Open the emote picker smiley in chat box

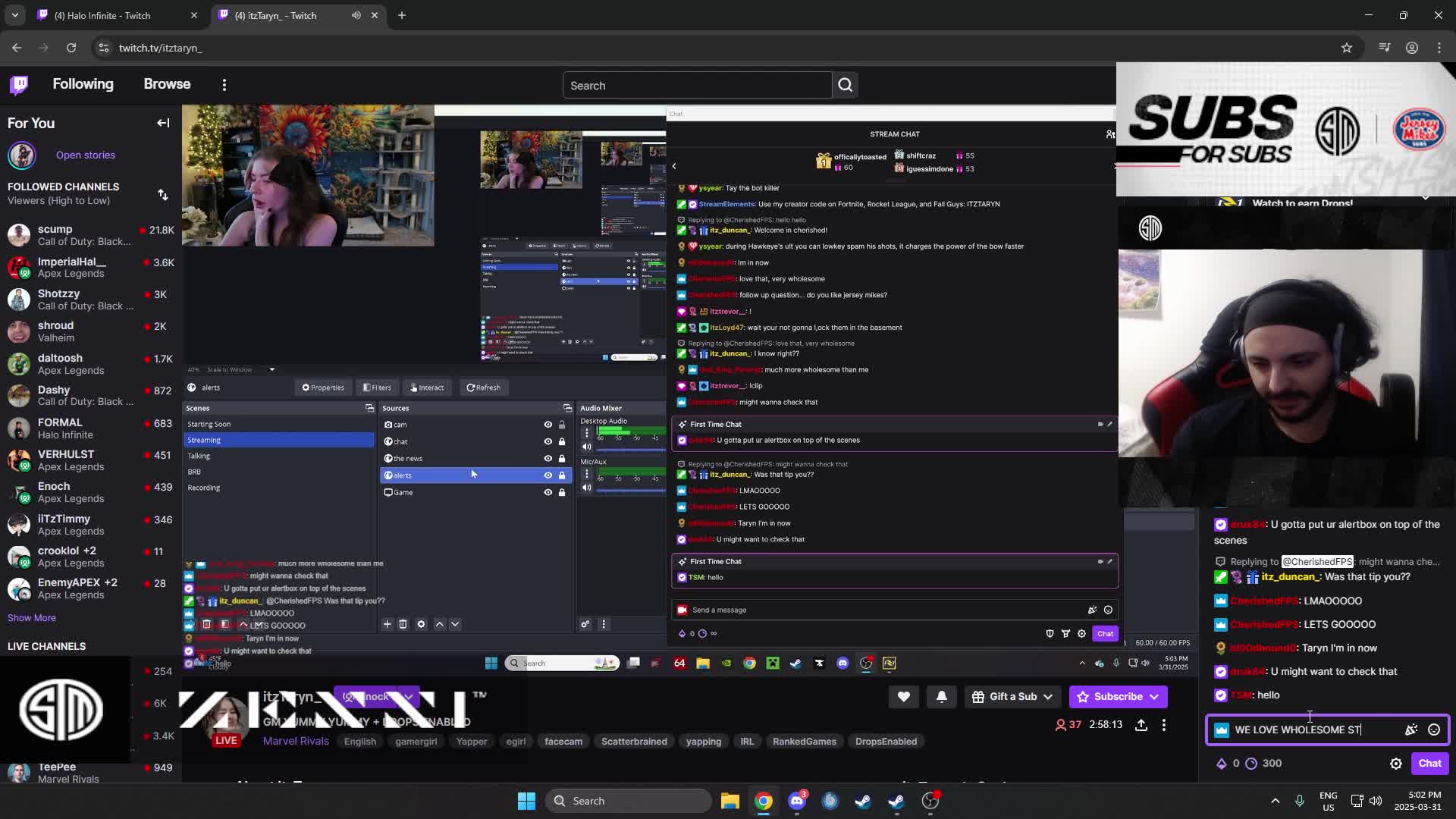1434,730
